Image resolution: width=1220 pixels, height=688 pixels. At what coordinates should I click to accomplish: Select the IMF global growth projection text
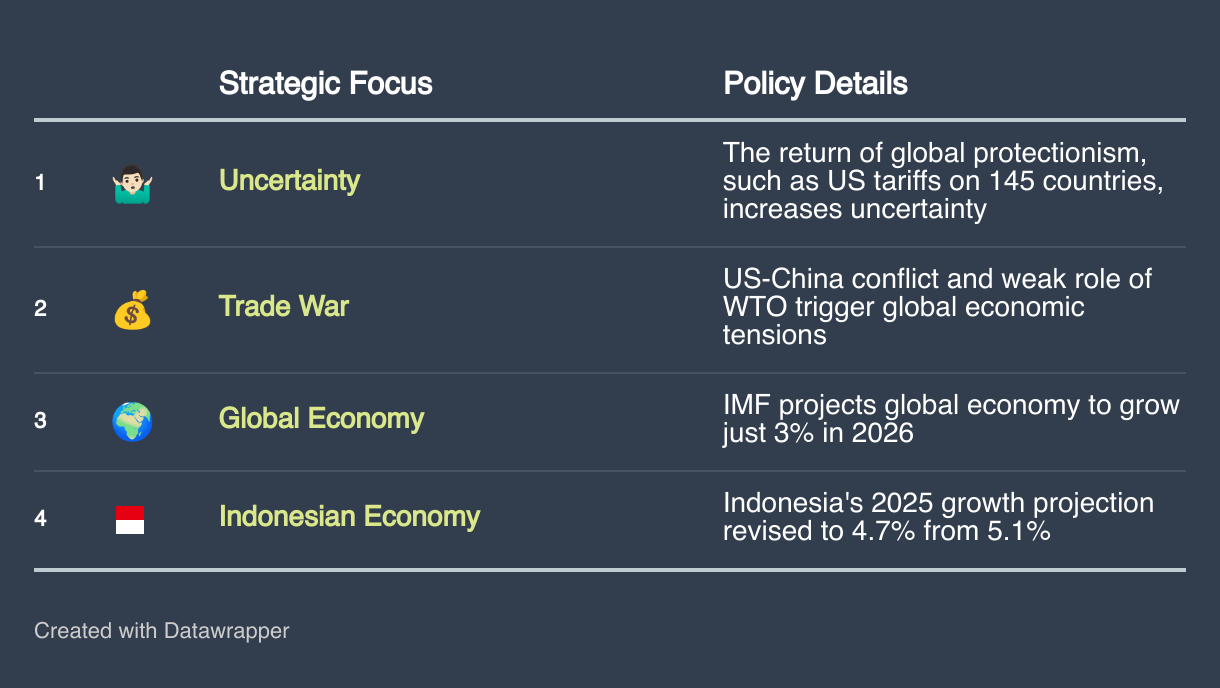(x=951, y=419)
